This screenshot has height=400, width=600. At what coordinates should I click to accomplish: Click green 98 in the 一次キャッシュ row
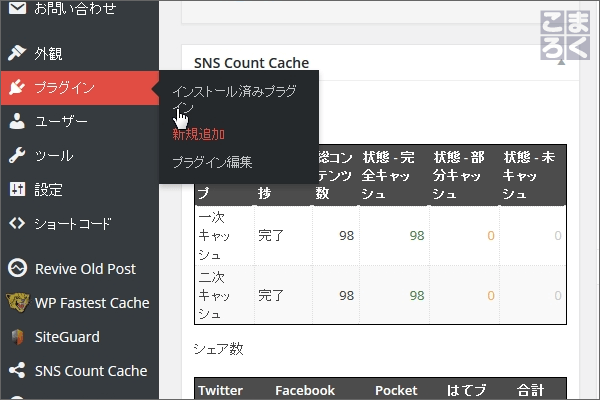click(x=417, y=236)
